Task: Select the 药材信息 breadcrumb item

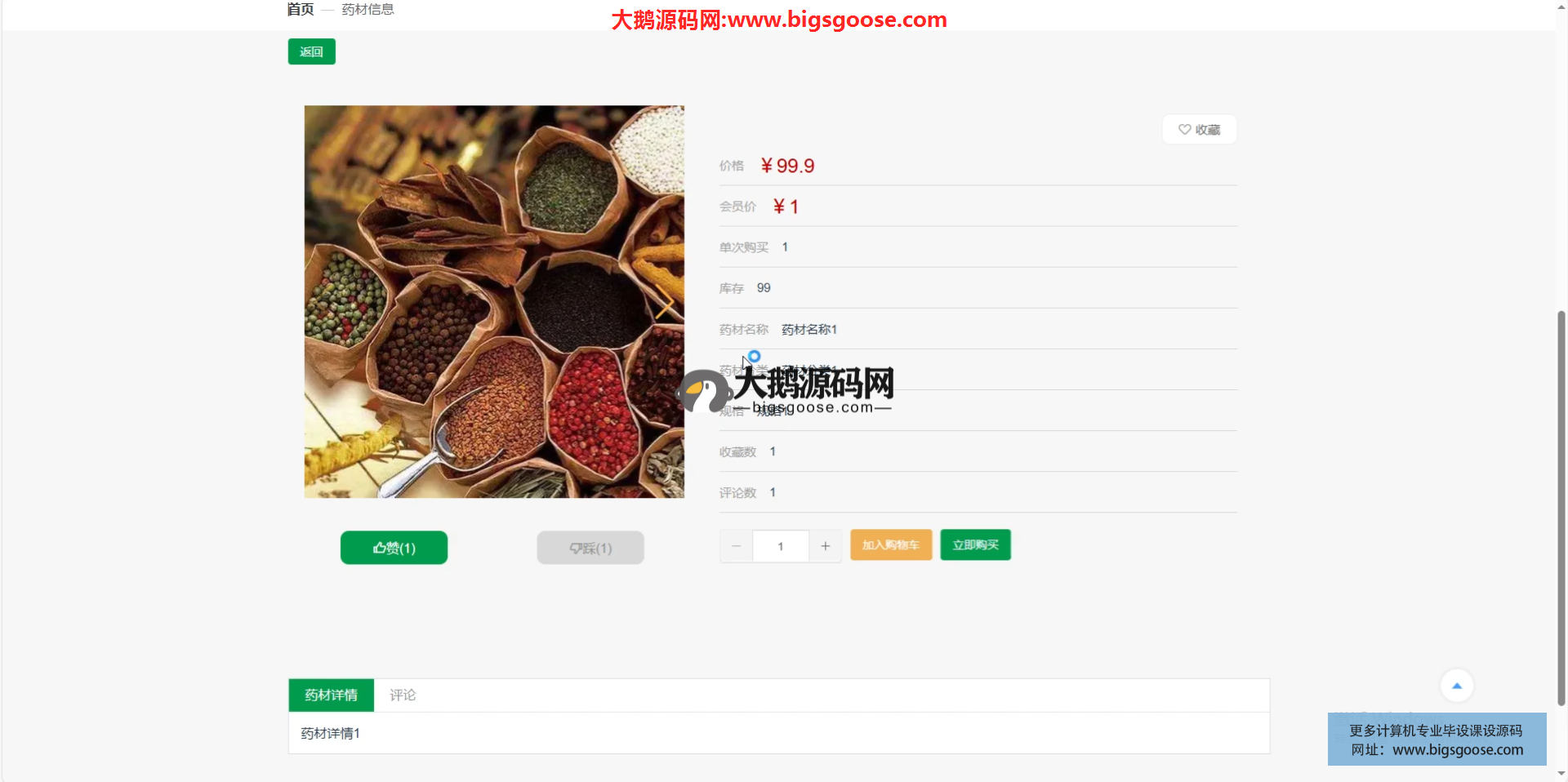Action: pyautogui.click(x=367, y=10)
